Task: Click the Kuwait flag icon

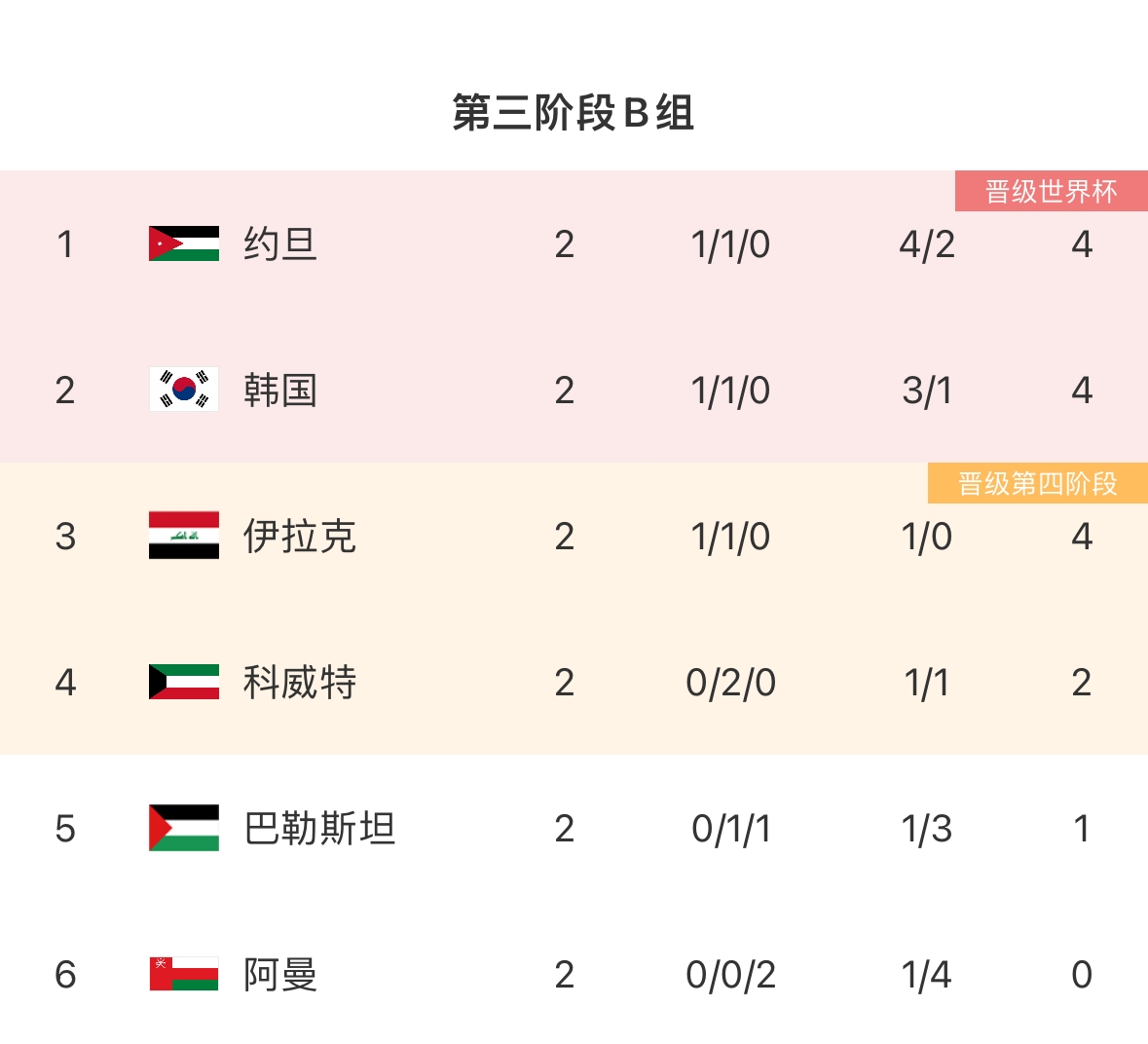Action: 184,682
